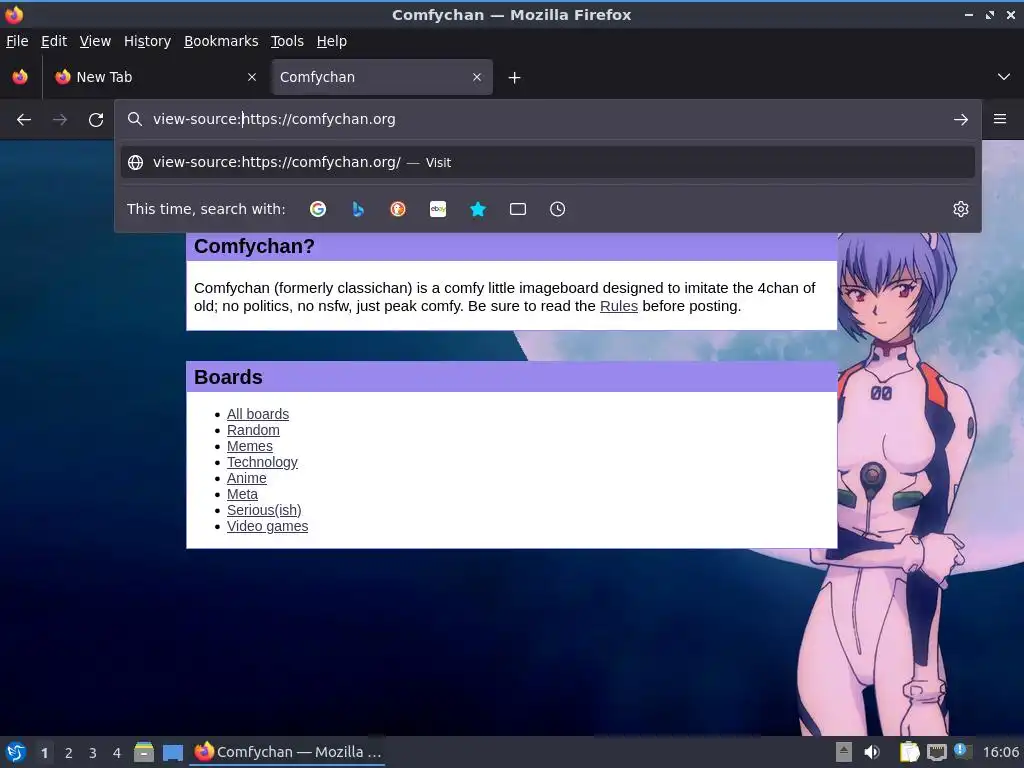1024x768 pixels.
Task: Open the Anime board link
Action: pyautogui.click(x=246, y=478)
